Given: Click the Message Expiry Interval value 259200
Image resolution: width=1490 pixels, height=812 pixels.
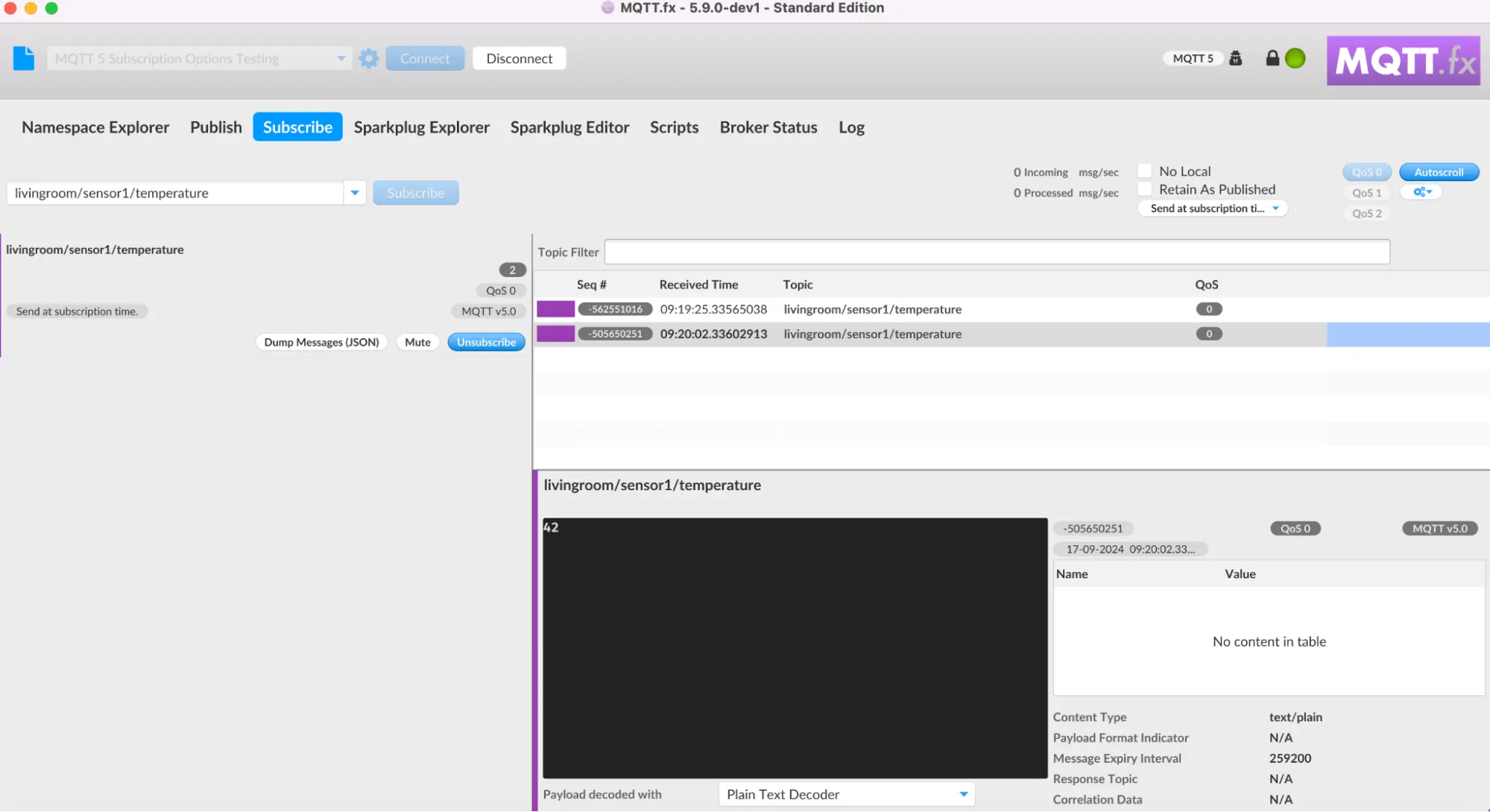Looking at the screenshot, I should point(1290,758).
